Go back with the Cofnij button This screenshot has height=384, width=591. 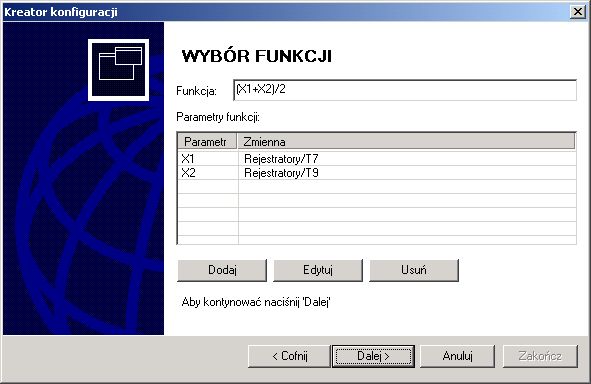tap(289, 356)
